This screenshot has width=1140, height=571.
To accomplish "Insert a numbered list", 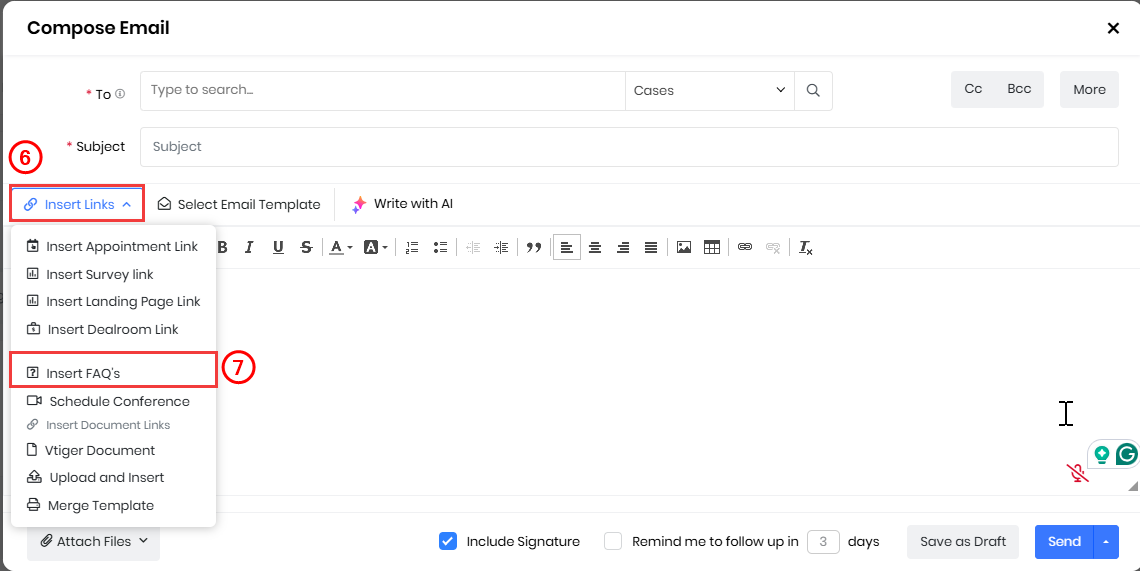I will pos(412,247).
